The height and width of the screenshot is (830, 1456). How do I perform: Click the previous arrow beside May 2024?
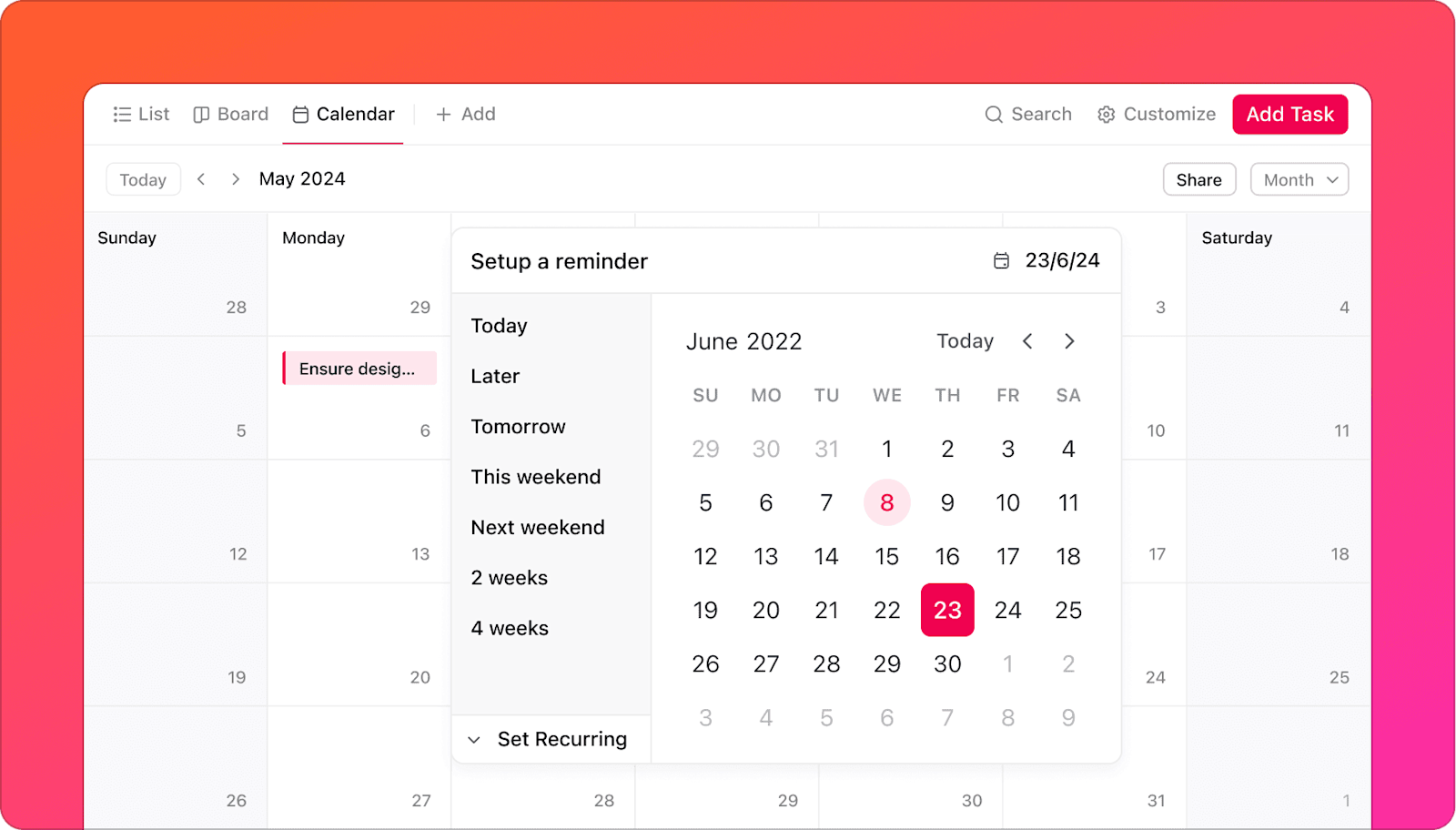click(x=201, y=178)
